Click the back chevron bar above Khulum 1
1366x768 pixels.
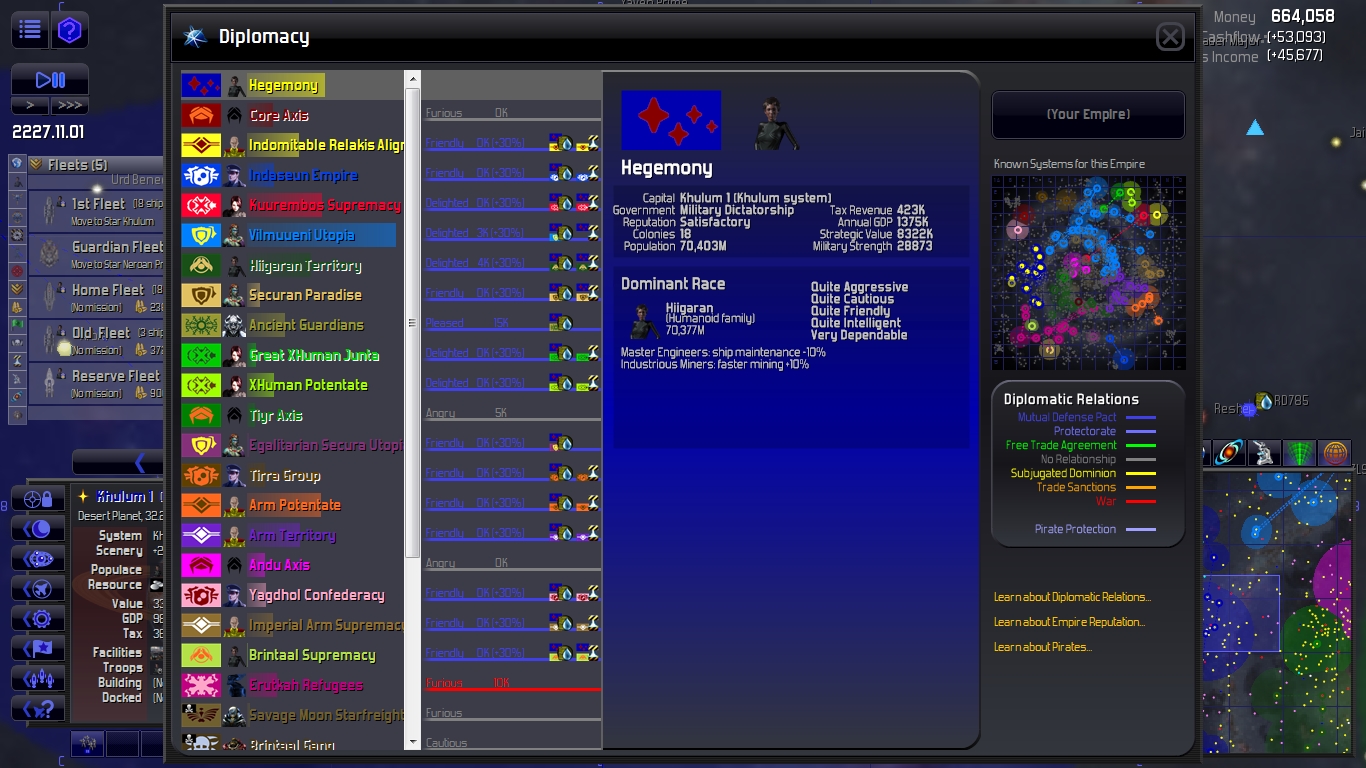118,462
